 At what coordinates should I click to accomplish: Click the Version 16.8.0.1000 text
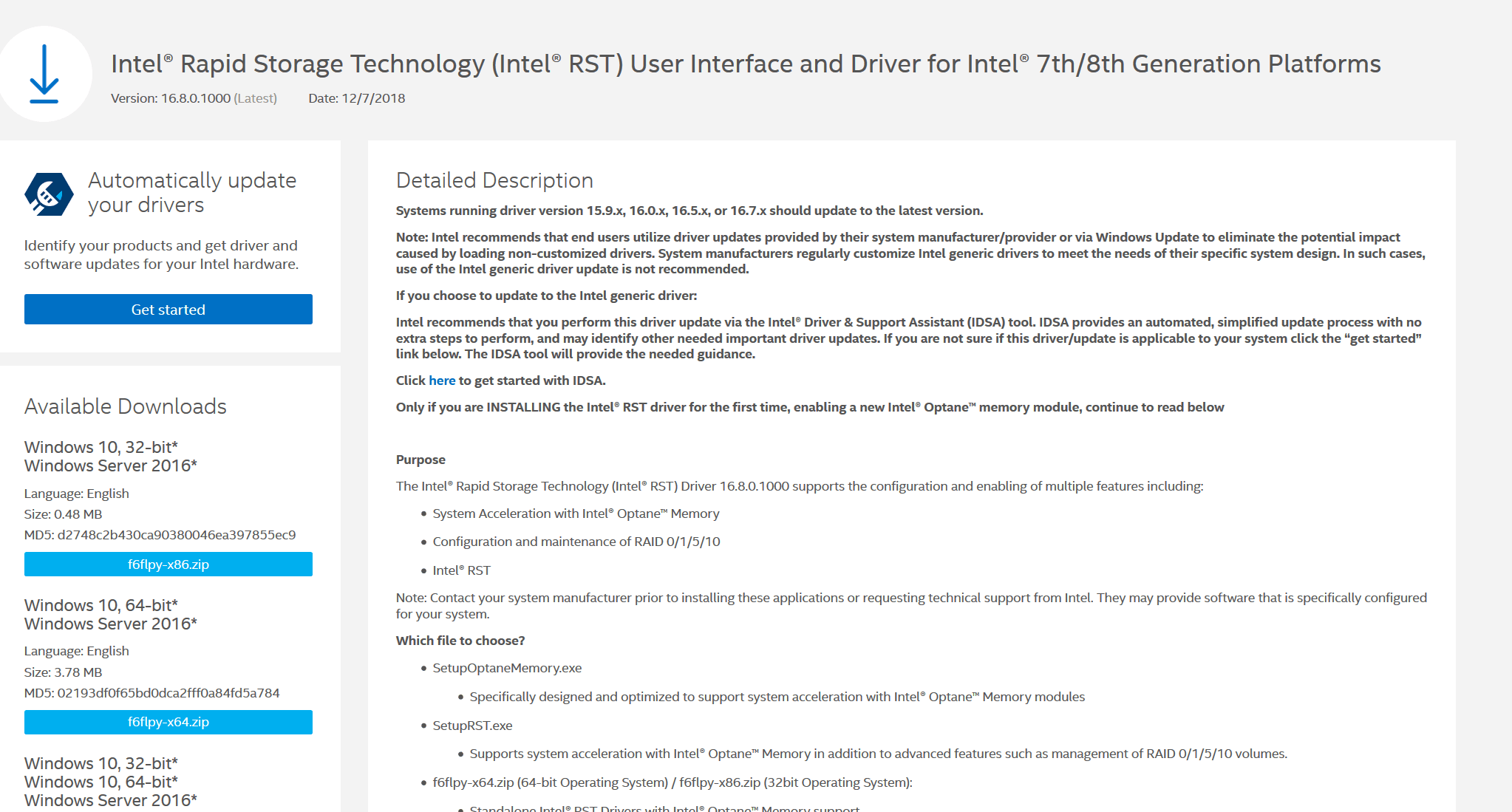[194, 98]
